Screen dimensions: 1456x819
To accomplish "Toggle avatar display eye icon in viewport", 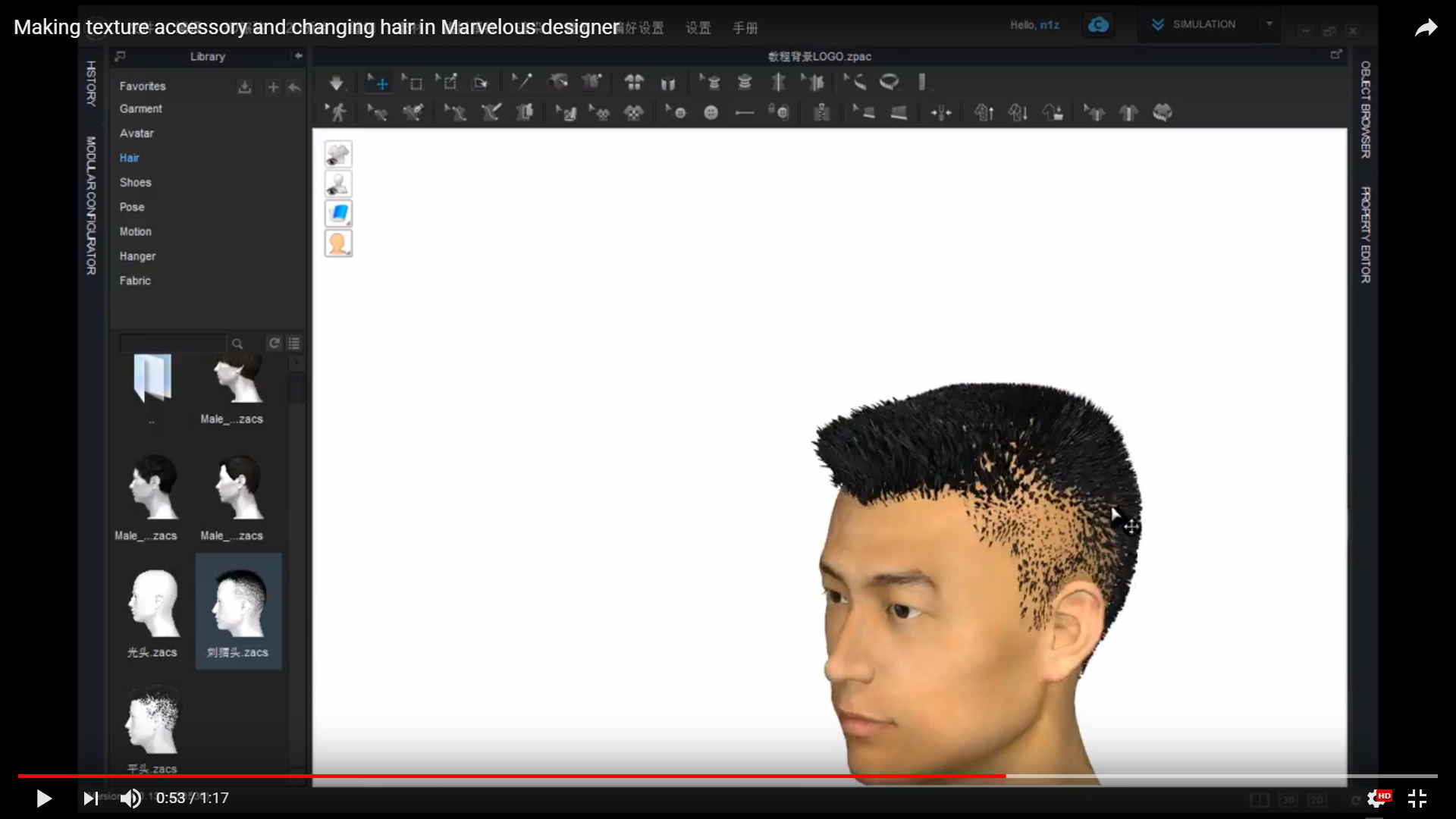I will 338,184.
